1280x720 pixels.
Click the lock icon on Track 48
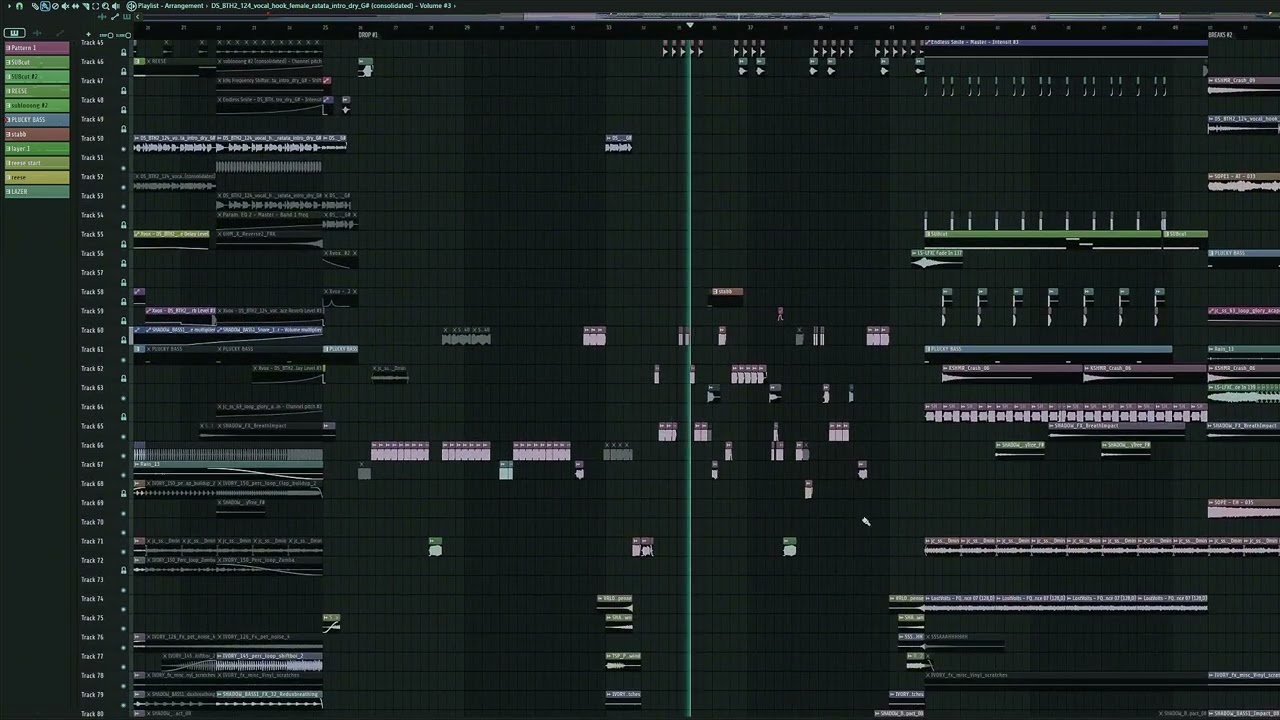124,109
